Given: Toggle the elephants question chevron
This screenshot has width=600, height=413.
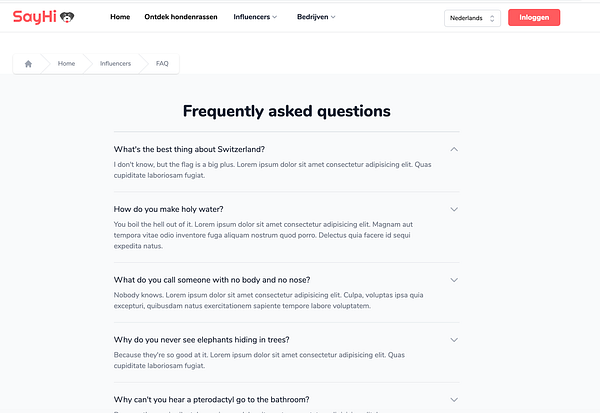Looking at the screenshot, I should (454, 340).
